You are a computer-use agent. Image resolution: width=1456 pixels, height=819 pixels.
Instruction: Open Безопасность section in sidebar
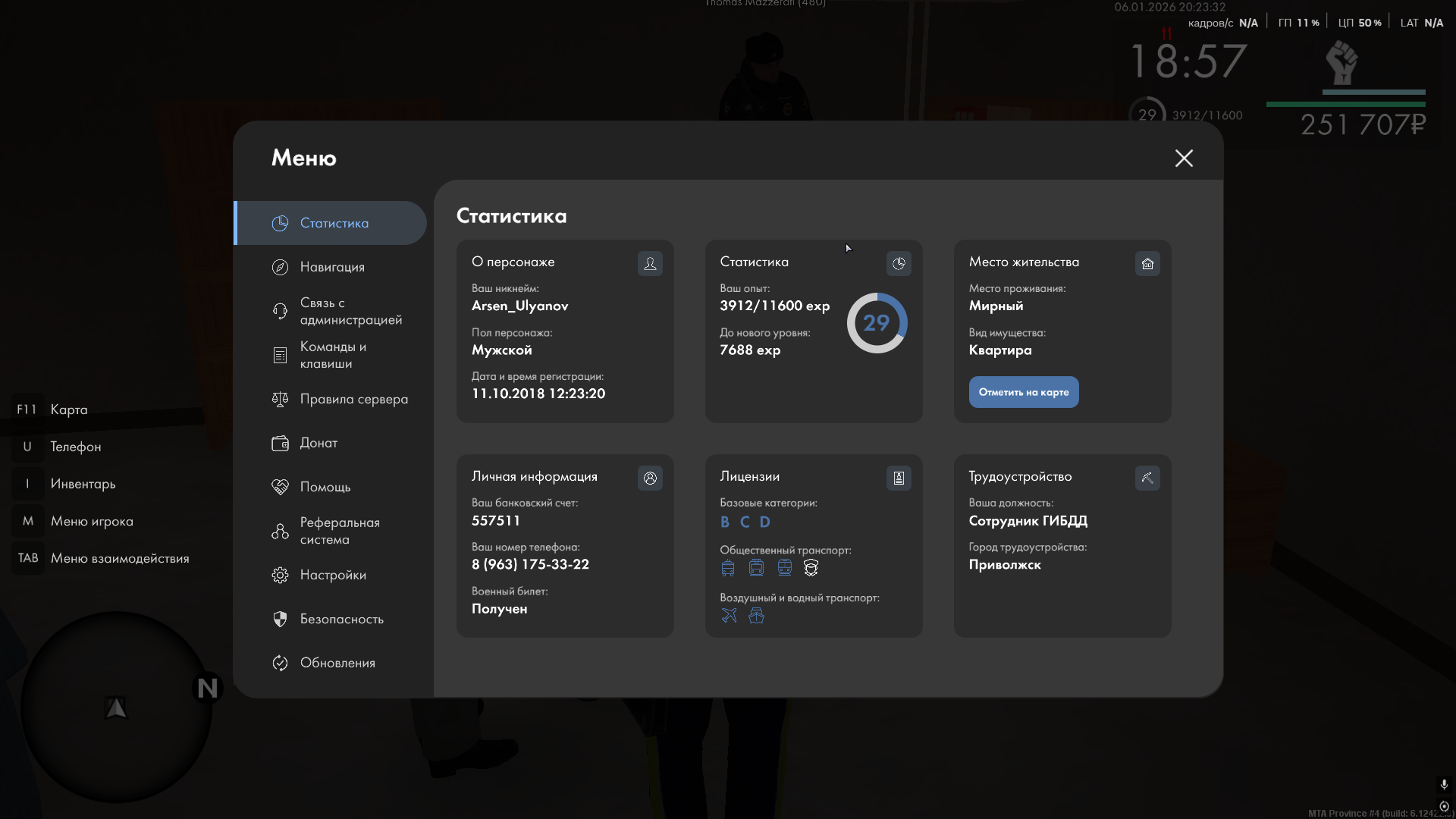[341, 619]
